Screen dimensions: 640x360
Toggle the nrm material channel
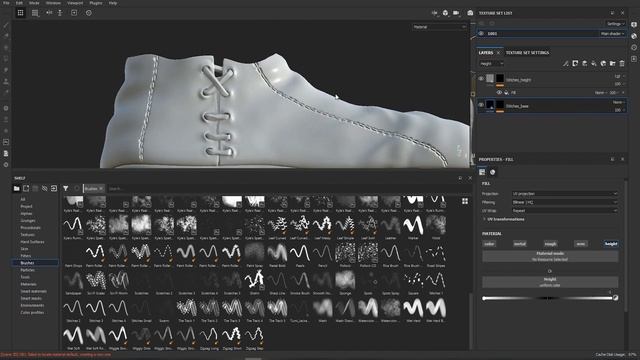coord(581,244)
